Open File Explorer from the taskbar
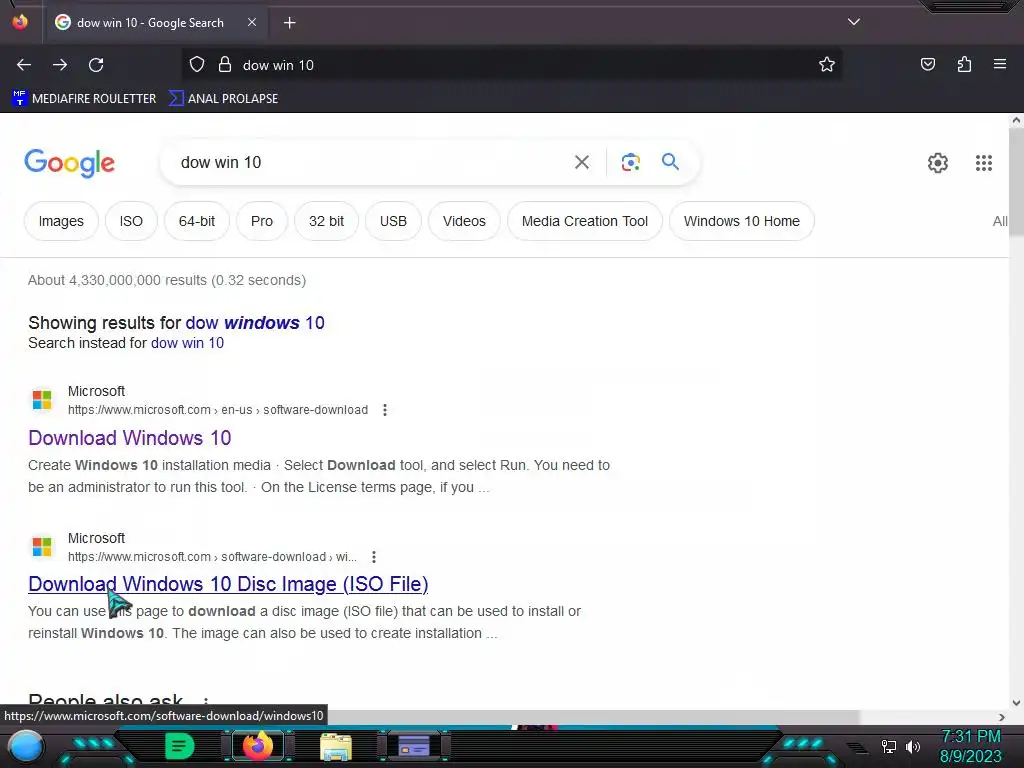Viewport: 1024px width, 768px height. coord(336,747)
